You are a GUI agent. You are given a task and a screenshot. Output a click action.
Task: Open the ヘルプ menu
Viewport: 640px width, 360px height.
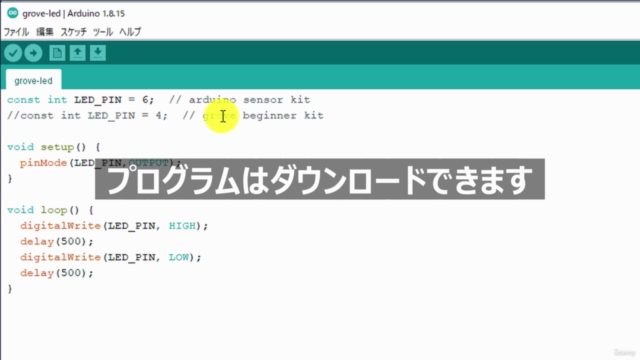coord(130,32)
